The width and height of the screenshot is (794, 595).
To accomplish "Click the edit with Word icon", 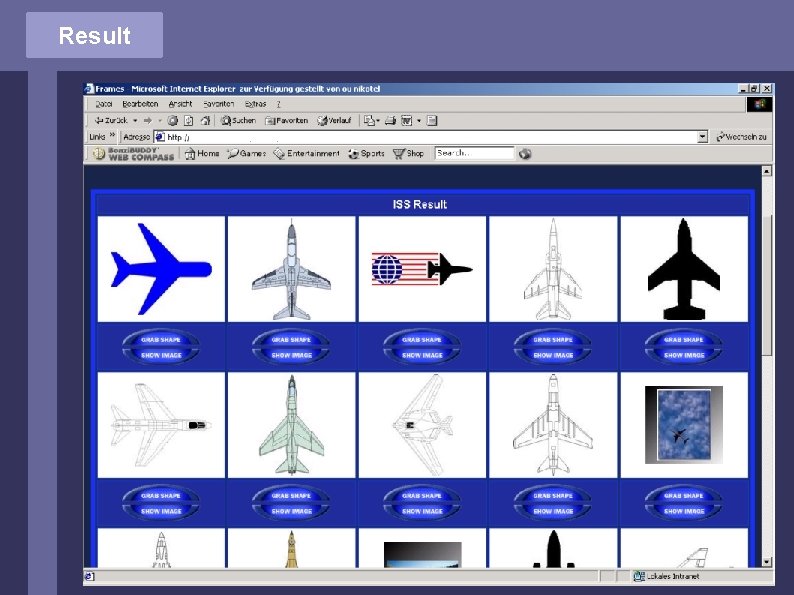I will [407, 121].
